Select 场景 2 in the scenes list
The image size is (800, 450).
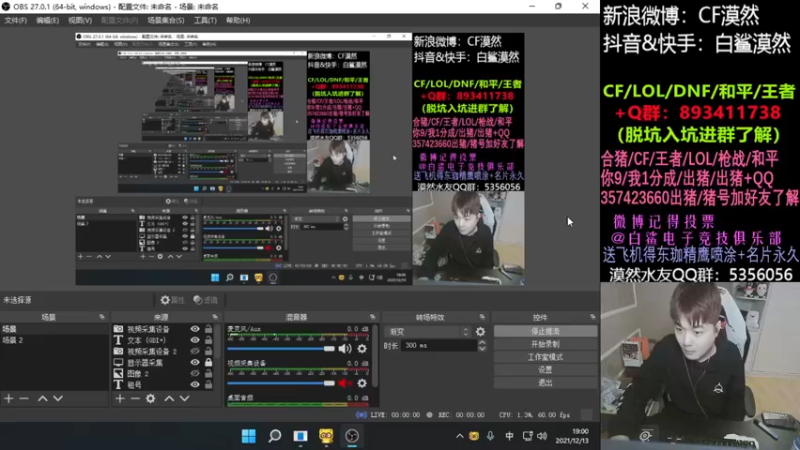[55, 340]
